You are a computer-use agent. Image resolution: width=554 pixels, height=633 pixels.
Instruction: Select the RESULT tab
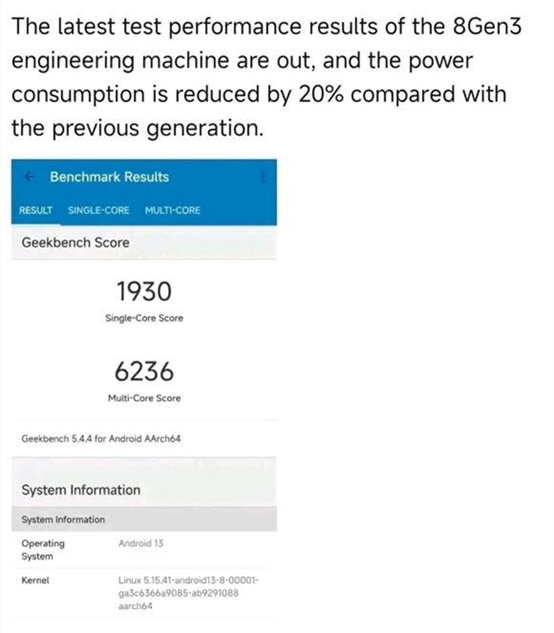(36, 210)
